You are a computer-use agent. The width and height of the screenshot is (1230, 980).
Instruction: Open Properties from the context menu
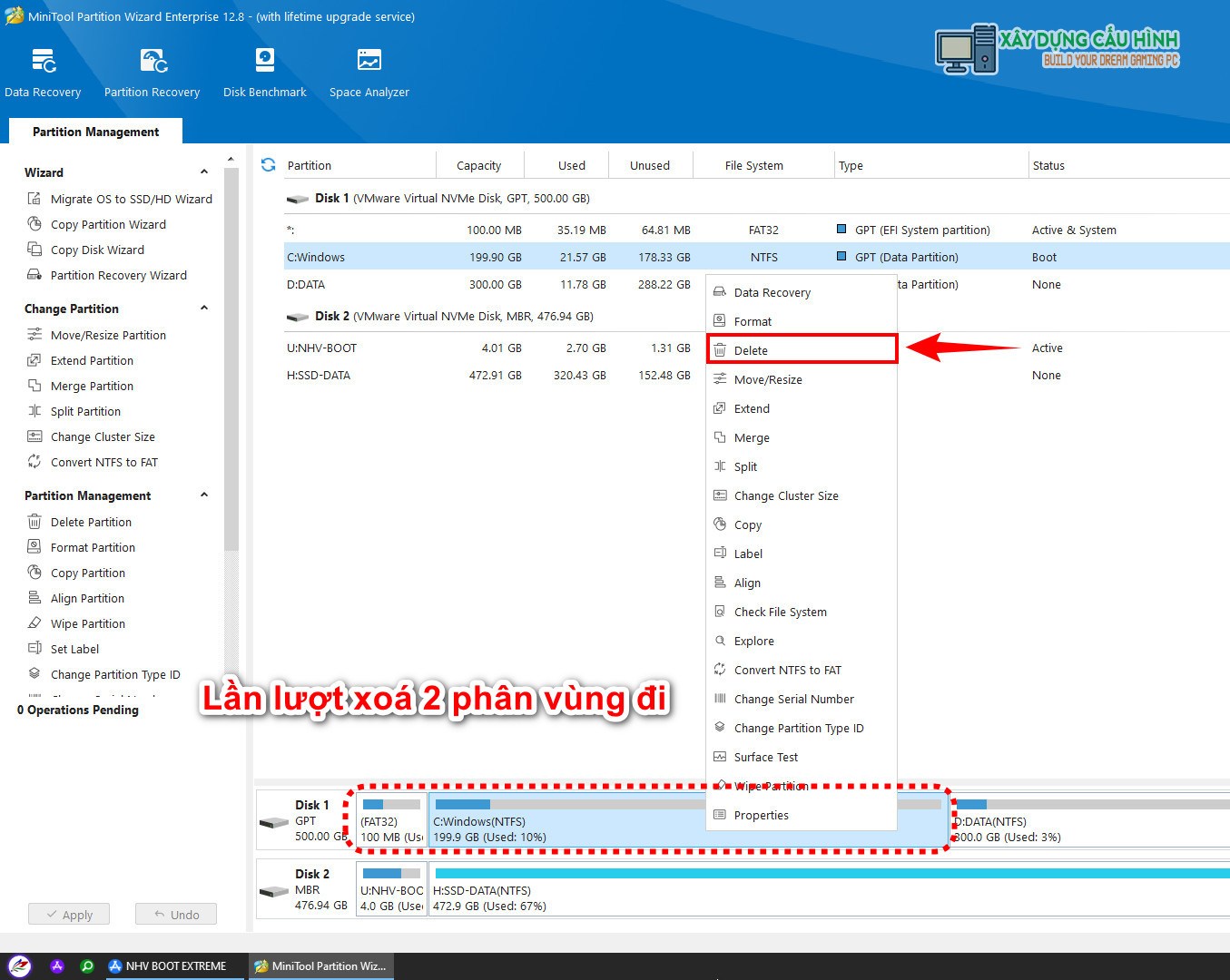click(x=802, y=815)
